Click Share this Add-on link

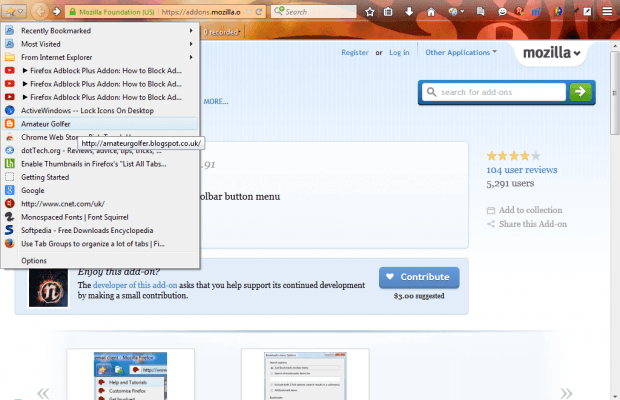(533, 224)
